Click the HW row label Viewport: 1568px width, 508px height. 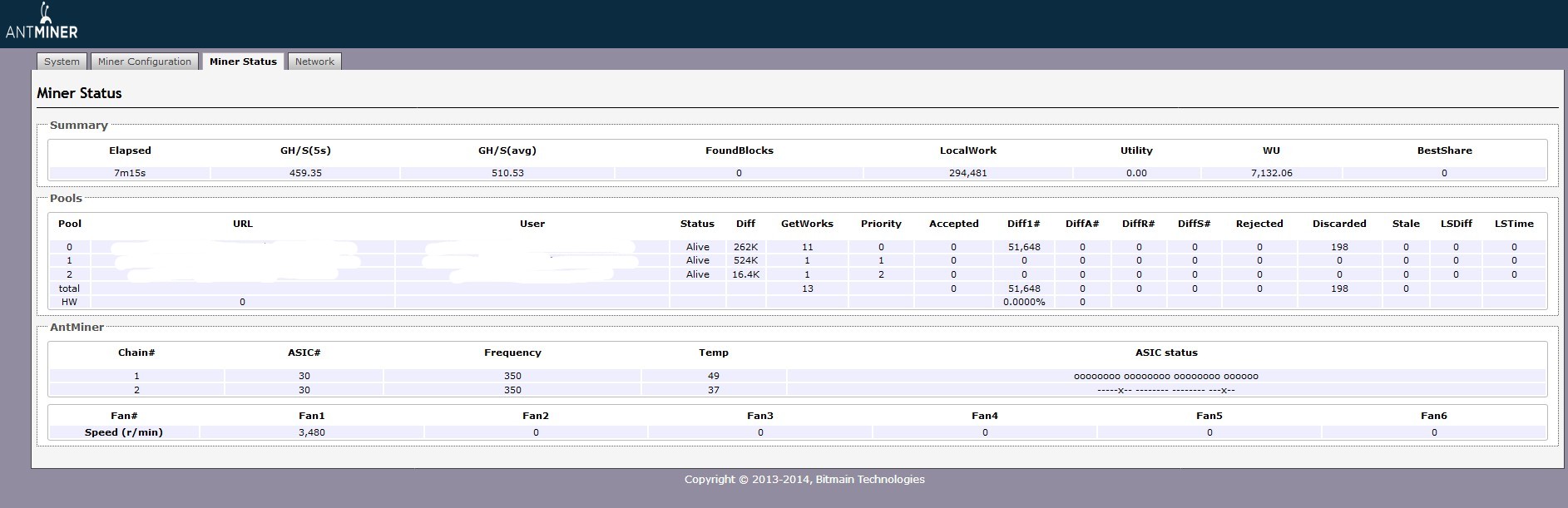click(x=69, y=302)
